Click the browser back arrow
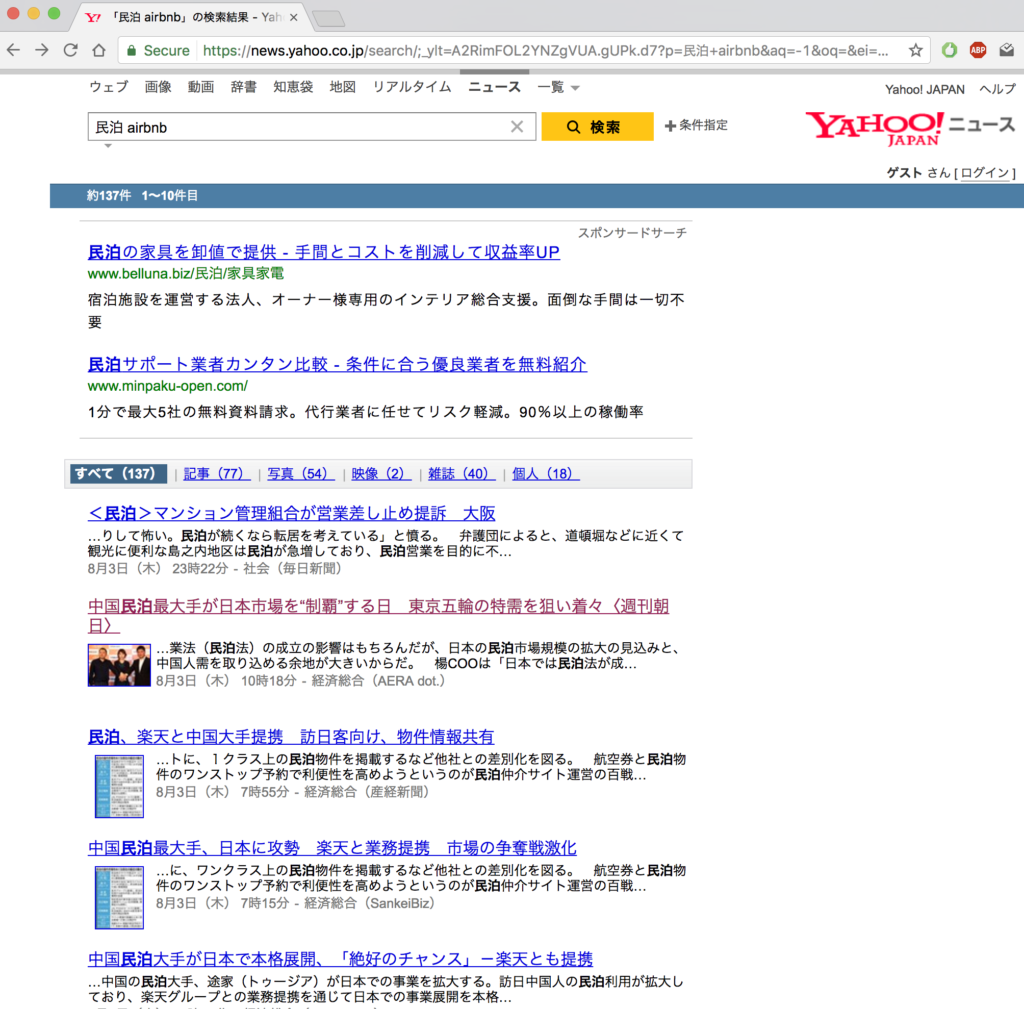Screen dimensions: 1024x1009 (15, 50)
